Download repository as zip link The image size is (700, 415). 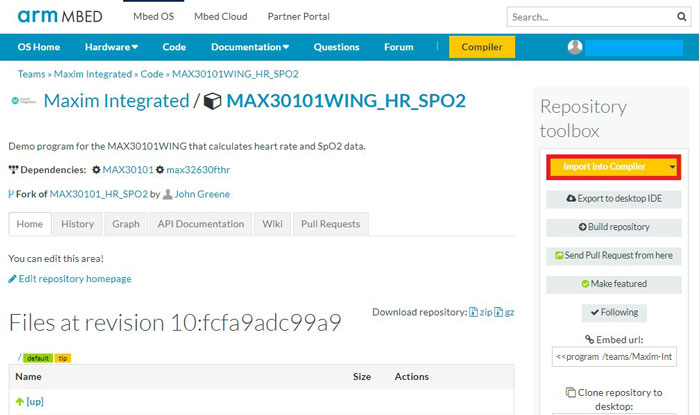486,312
